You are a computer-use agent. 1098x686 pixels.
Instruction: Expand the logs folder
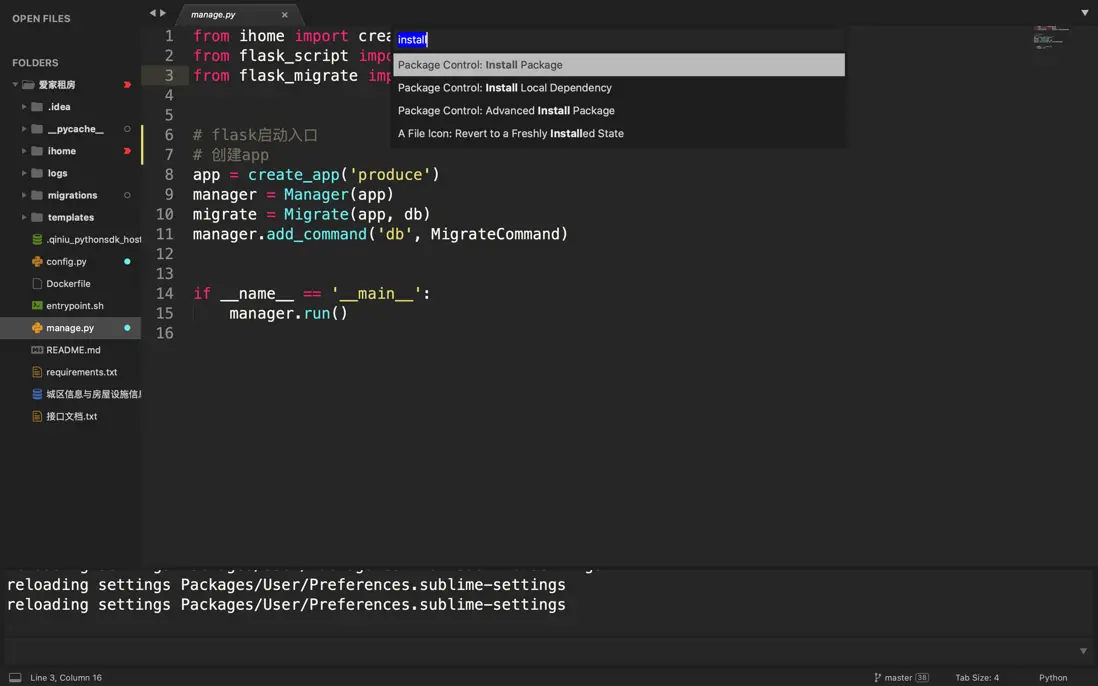tap(24, 173)
